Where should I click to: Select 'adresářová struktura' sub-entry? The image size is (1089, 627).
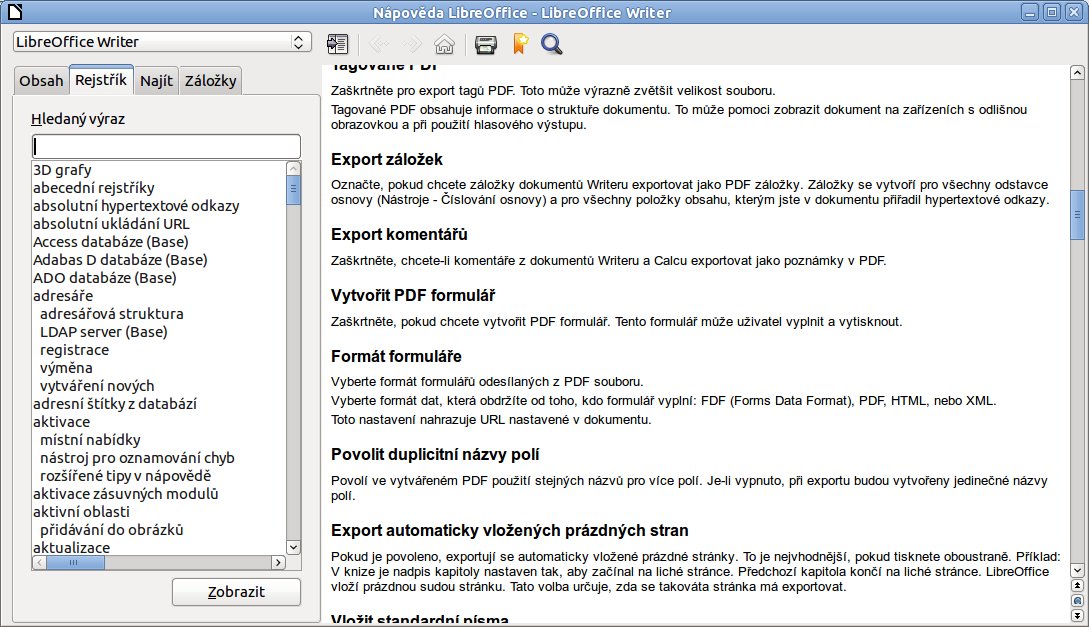pyautogui.click(x=112, y=314)
